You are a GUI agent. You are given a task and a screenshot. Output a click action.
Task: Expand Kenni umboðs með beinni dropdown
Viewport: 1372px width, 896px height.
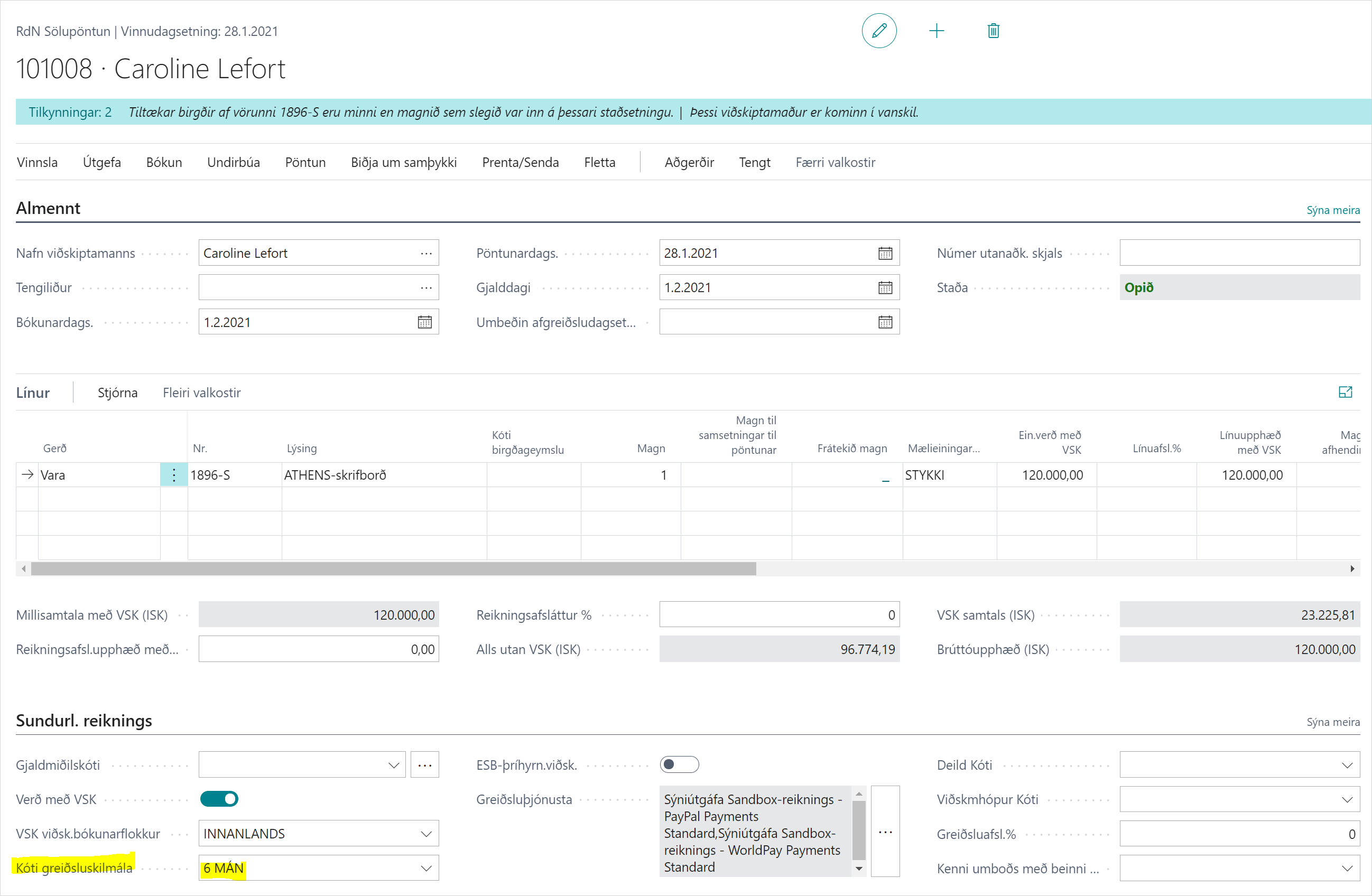tap(1347, 869)
